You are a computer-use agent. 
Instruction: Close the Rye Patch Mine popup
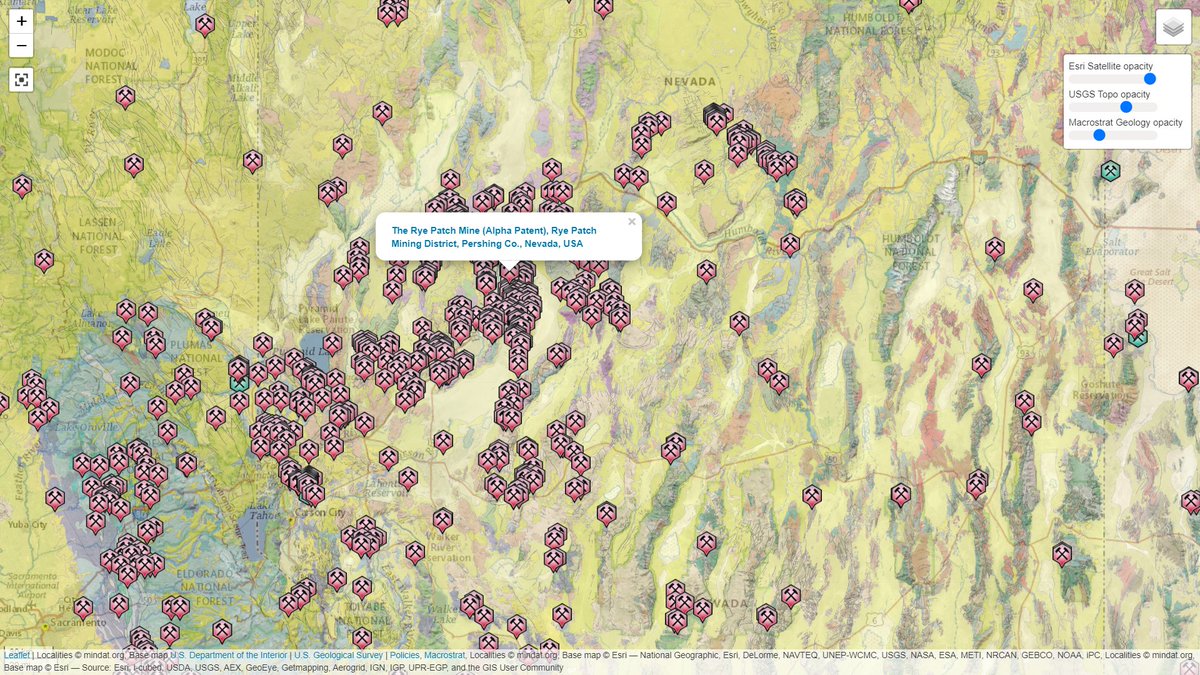pyautogui.click(x=632, y=222)
